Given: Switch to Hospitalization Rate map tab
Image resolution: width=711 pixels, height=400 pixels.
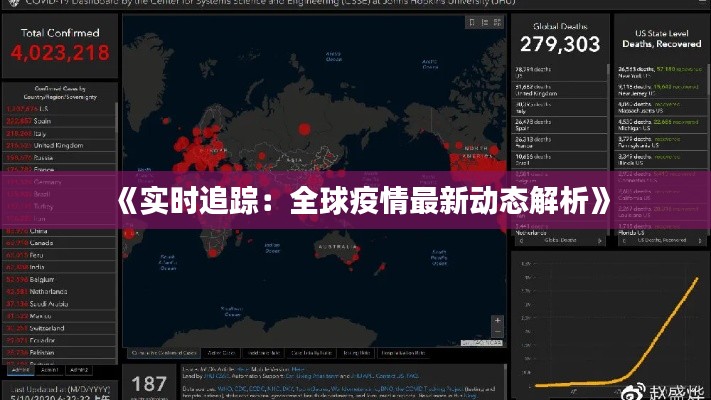Looking at the screenshot, I should click(x=403, y=353).
